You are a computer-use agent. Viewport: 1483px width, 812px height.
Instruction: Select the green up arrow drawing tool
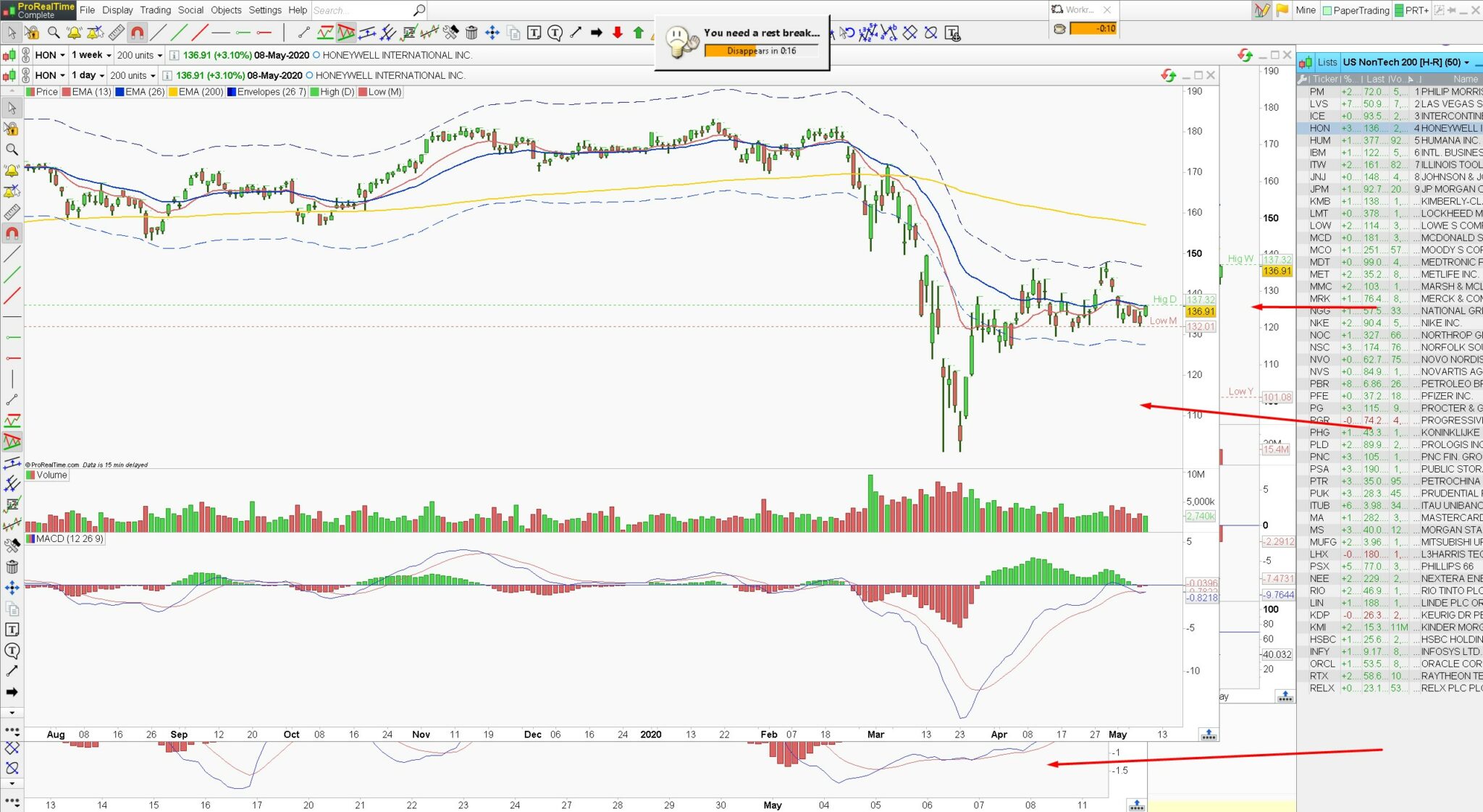[x=638, y=33]
